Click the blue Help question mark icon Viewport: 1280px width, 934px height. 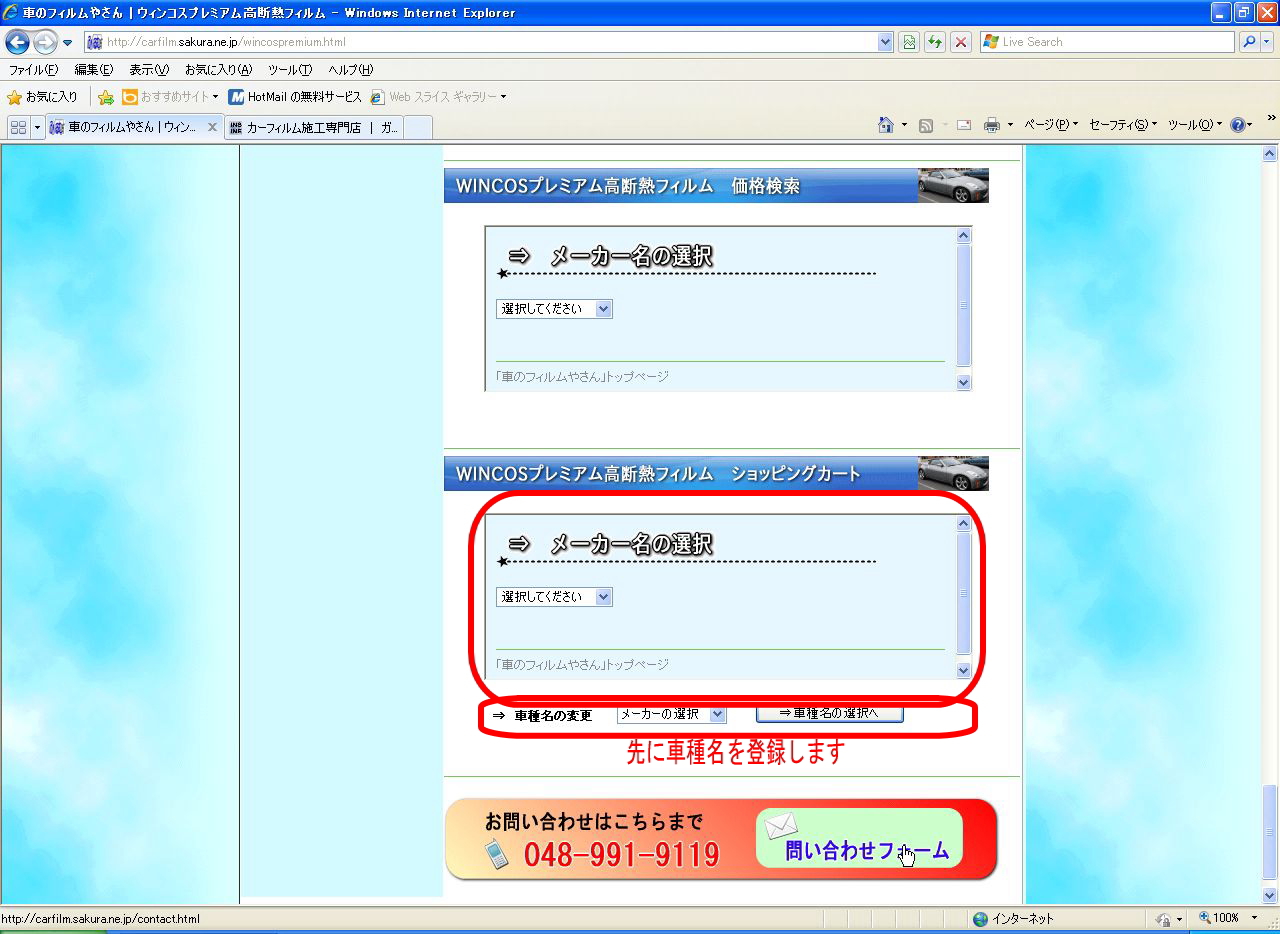point(1237,125)
